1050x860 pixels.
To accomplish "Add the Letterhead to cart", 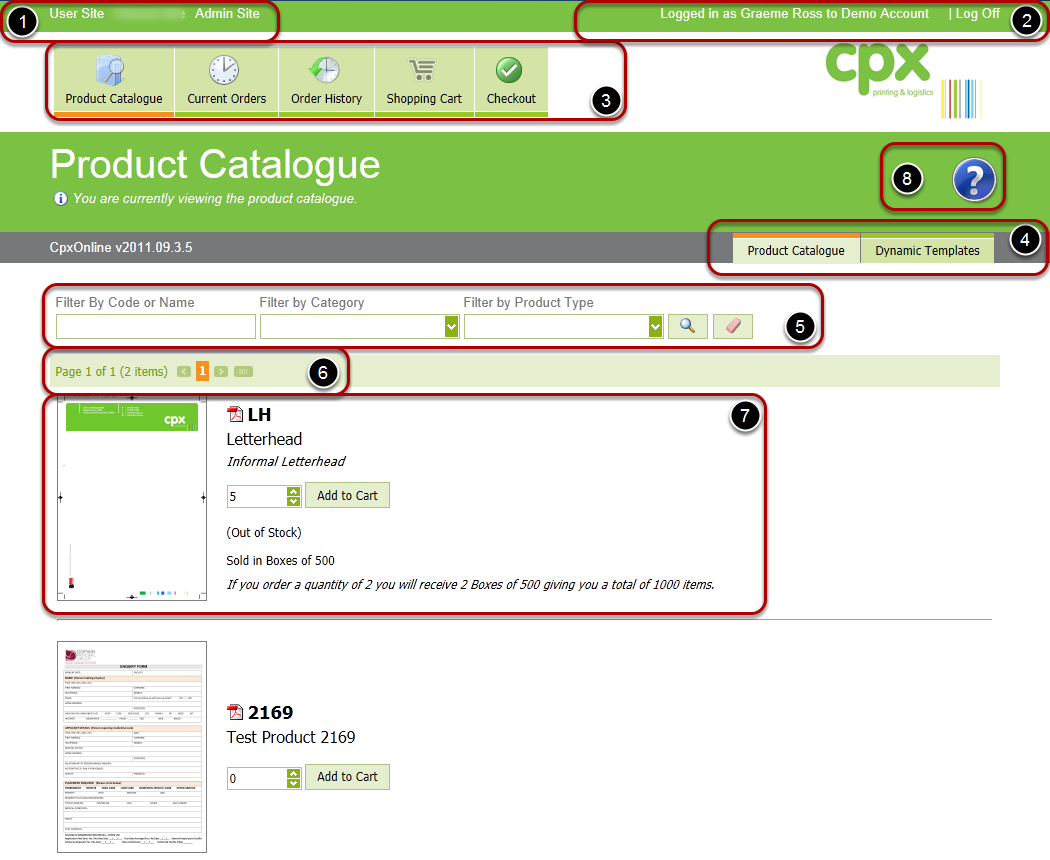I will click(347, 496).
